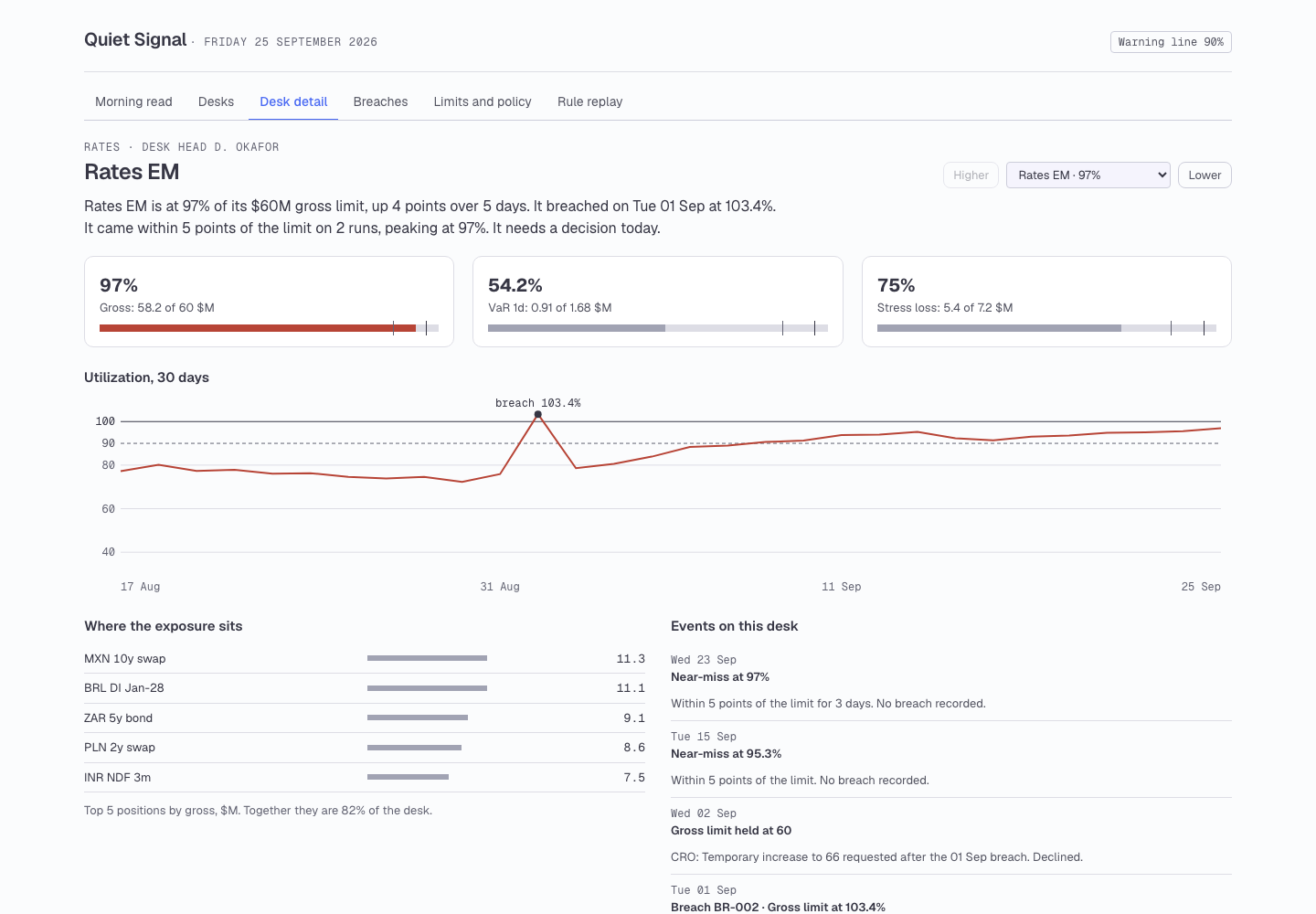This screenshot has height=914, width=1316.
Task: Click the 7.5 gross value
Action: (x=634, y=778)
